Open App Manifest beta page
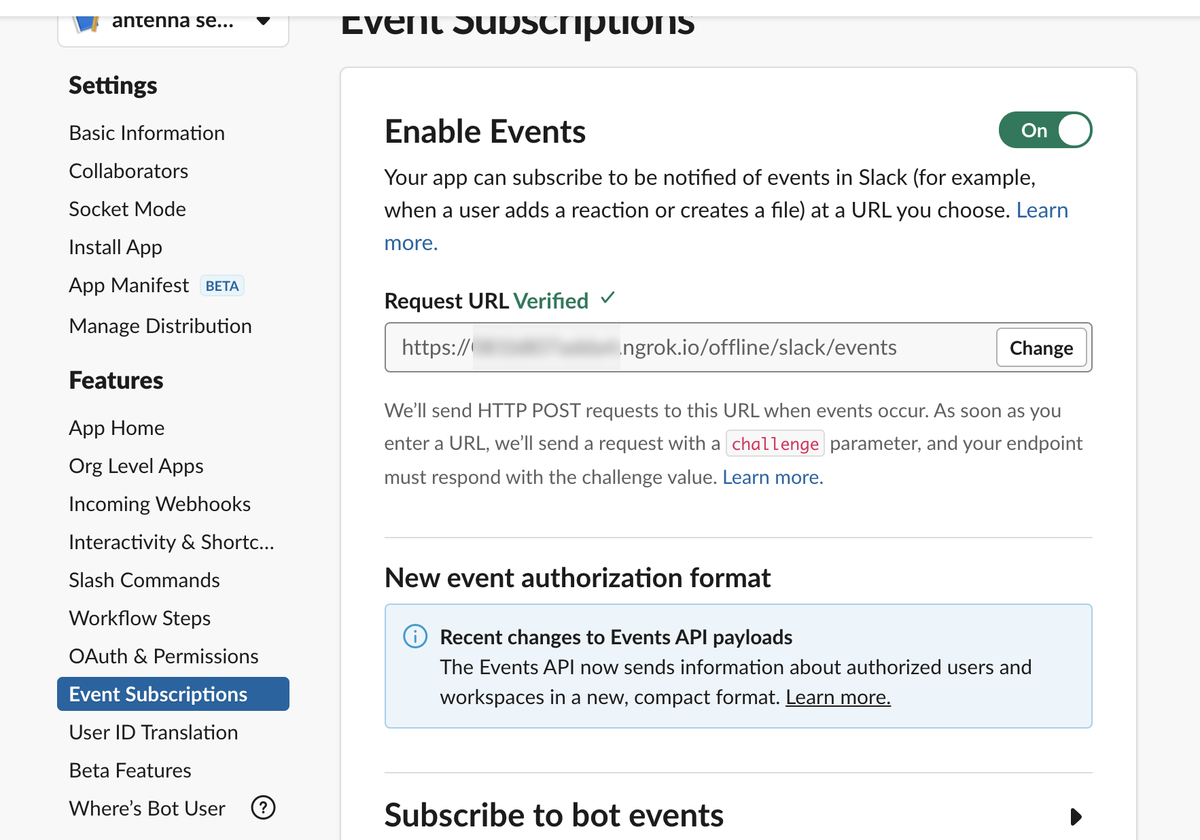The width and height of the screenshot is (1200, 840). 129,285
